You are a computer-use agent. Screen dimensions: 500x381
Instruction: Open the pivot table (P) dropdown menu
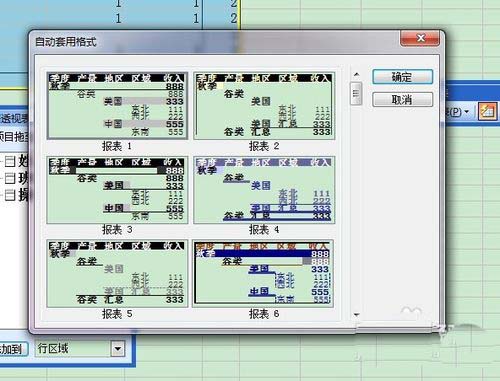[x=458, y=112]
